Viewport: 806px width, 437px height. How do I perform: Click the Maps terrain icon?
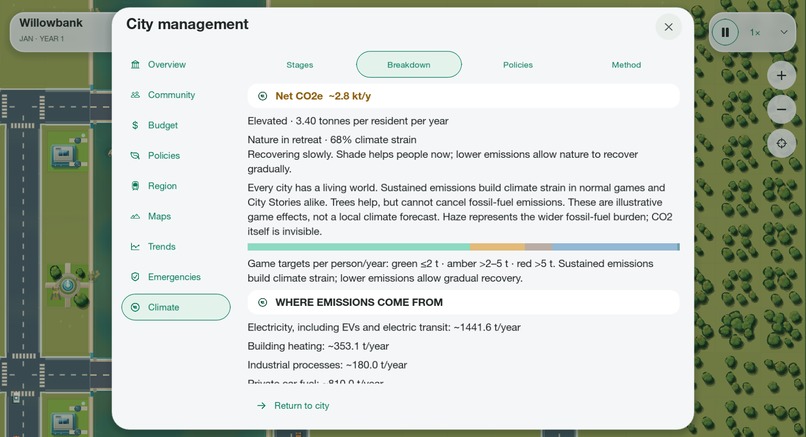pos(135,216)
